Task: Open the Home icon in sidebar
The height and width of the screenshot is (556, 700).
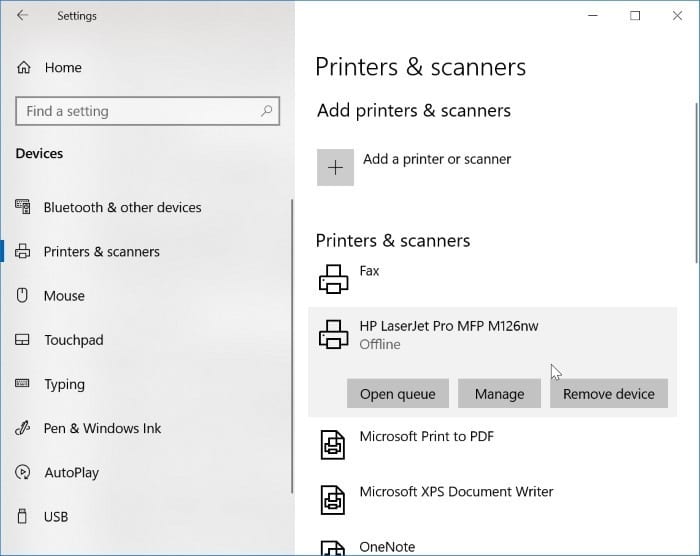Action: click(24, 67)
